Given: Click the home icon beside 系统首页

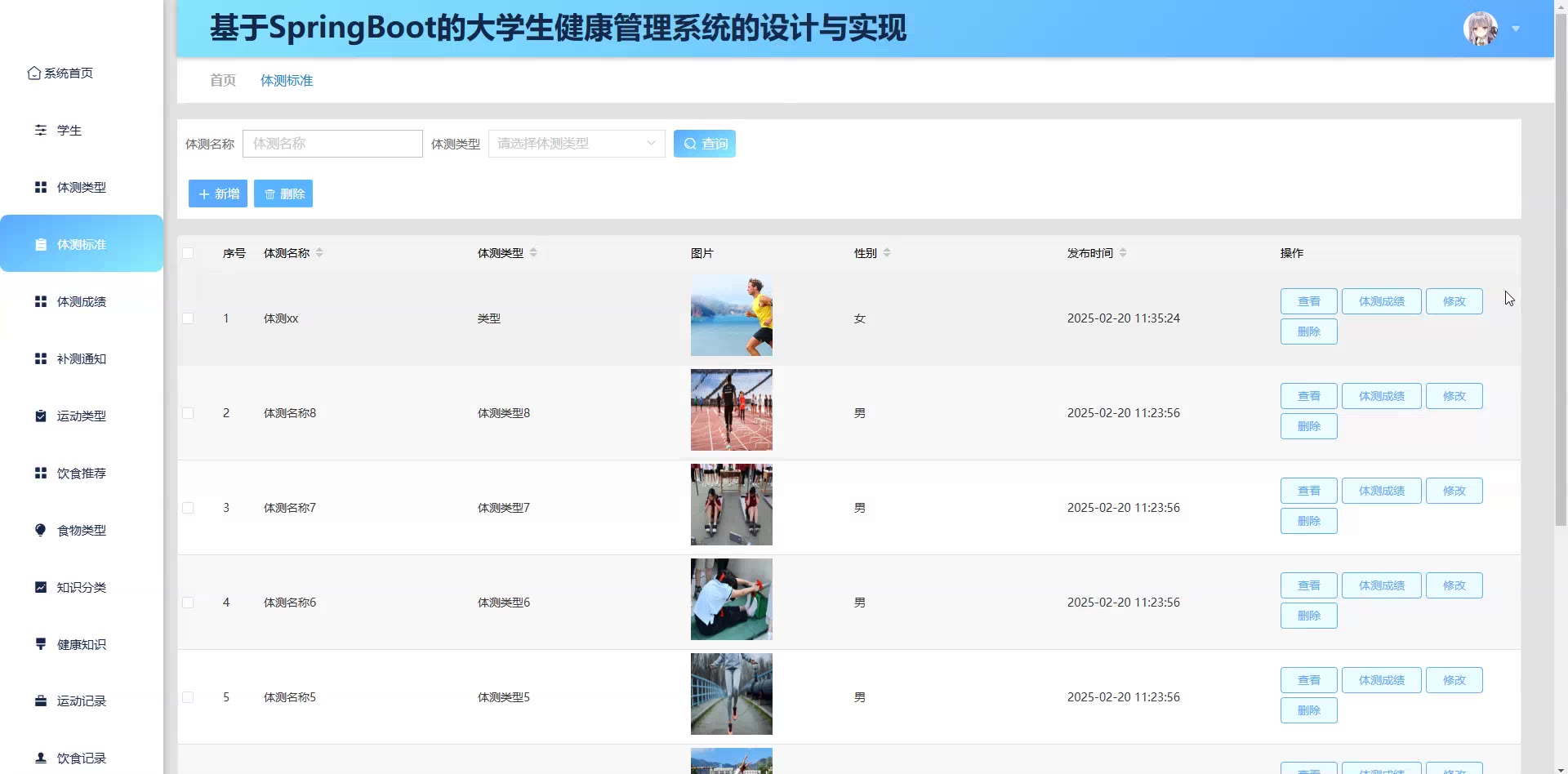Looking at the screenshot, I should [33, 73].
